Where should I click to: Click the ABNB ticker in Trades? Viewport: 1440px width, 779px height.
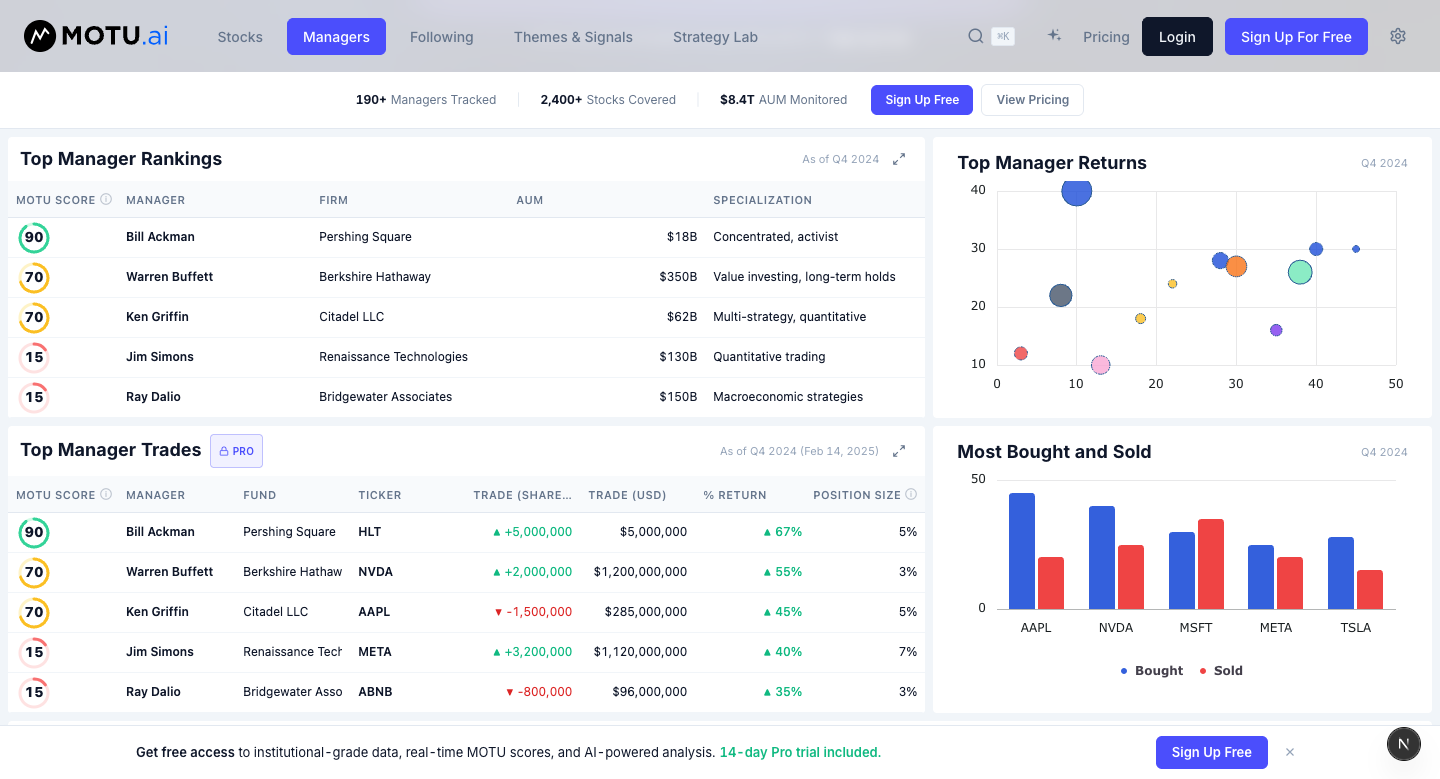pos(375,692)
